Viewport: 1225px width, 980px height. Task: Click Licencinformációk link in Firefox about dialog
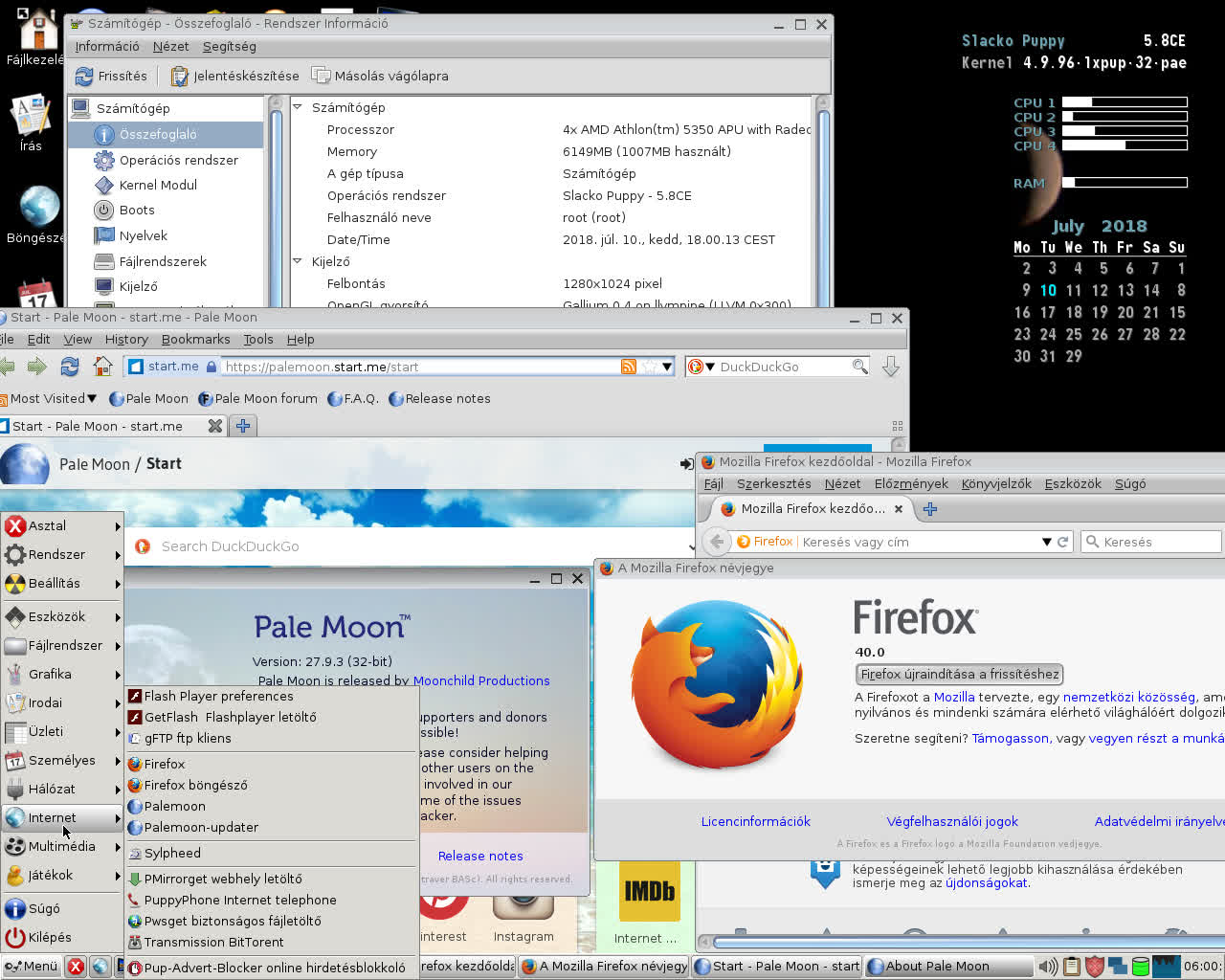pyautogui.click(x=755, y=821)
